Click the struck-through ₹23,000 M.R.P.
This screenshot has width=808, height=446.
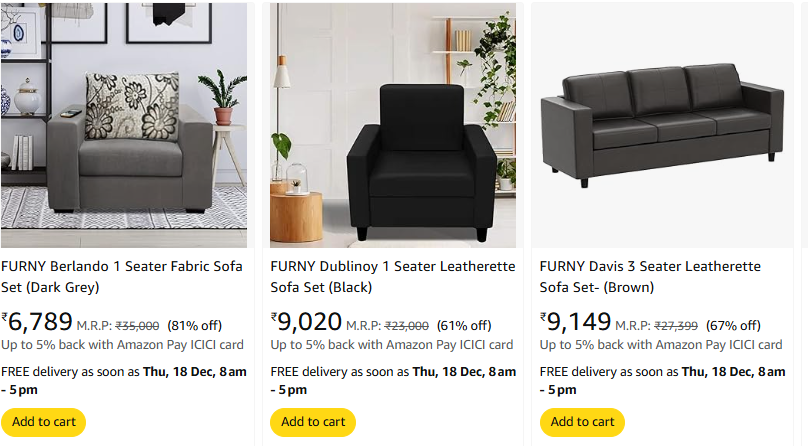coord(406,326)
